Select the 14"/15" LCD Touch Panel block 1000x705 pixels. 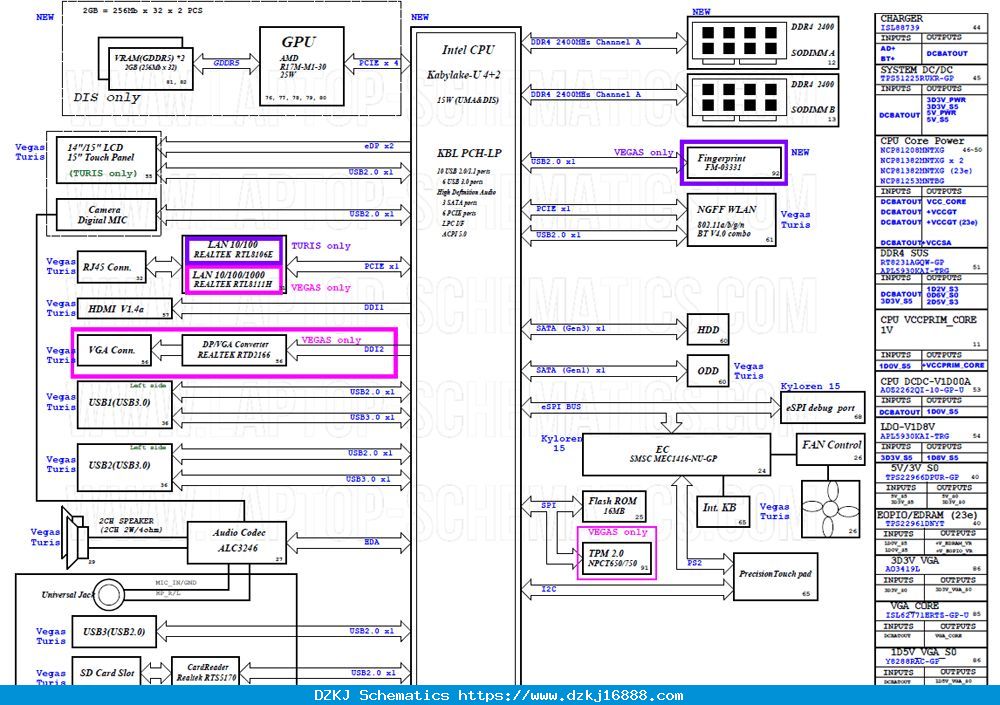[x=107, y=160]
